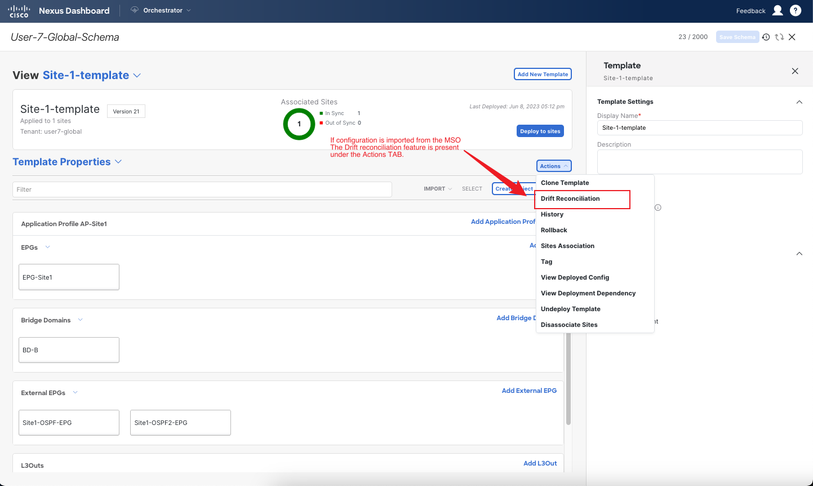The height and width of the screenshot is (486, 813).
Task: Close the schema with X icon
Action: (792, 37)
